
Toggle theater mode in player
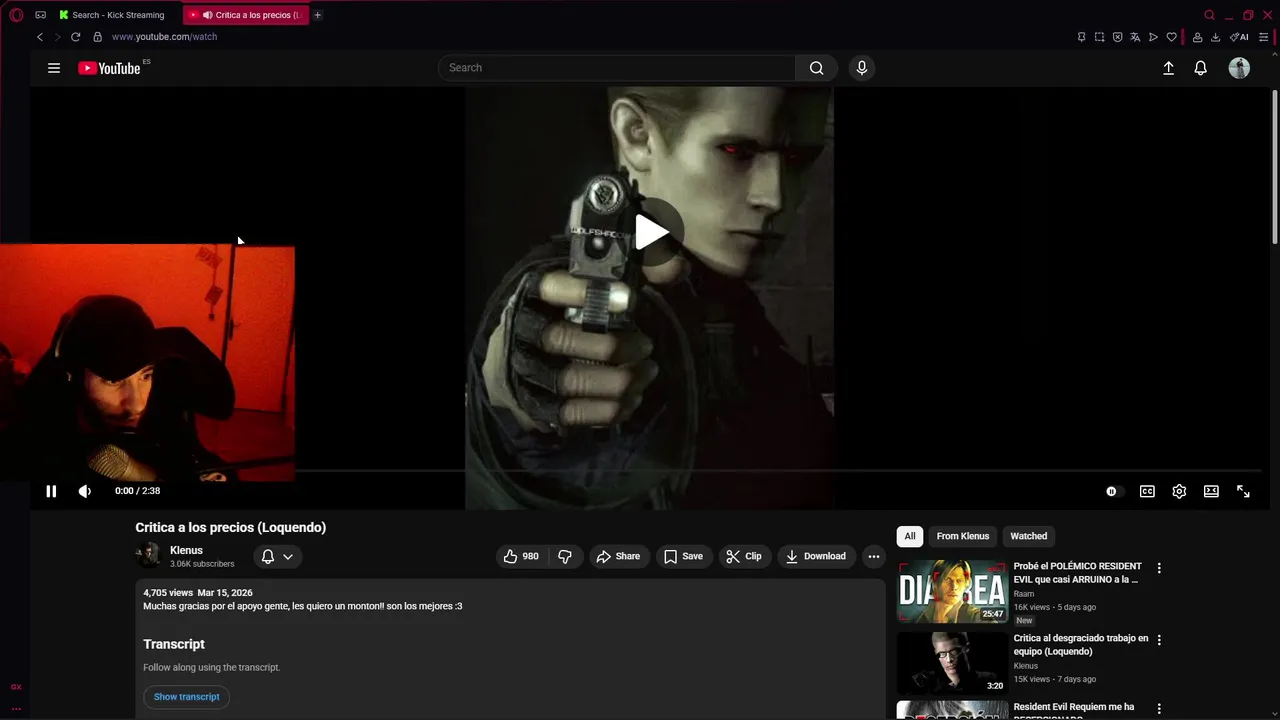[1211, 491]
